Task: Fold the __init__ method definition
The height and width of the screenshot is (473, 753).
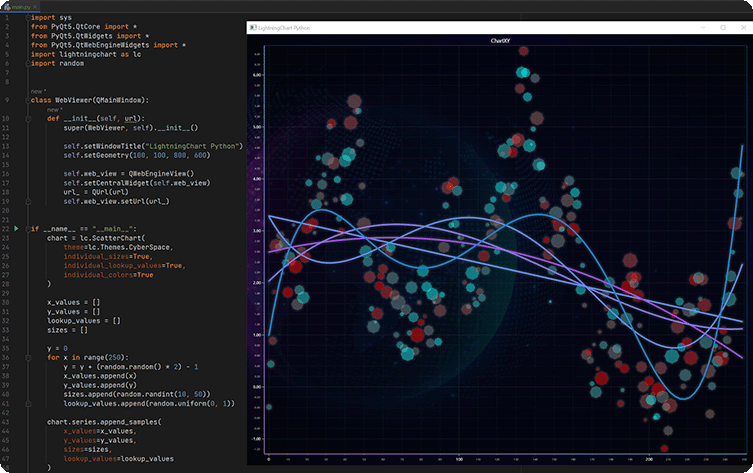Action: click(x=27, y=118)
